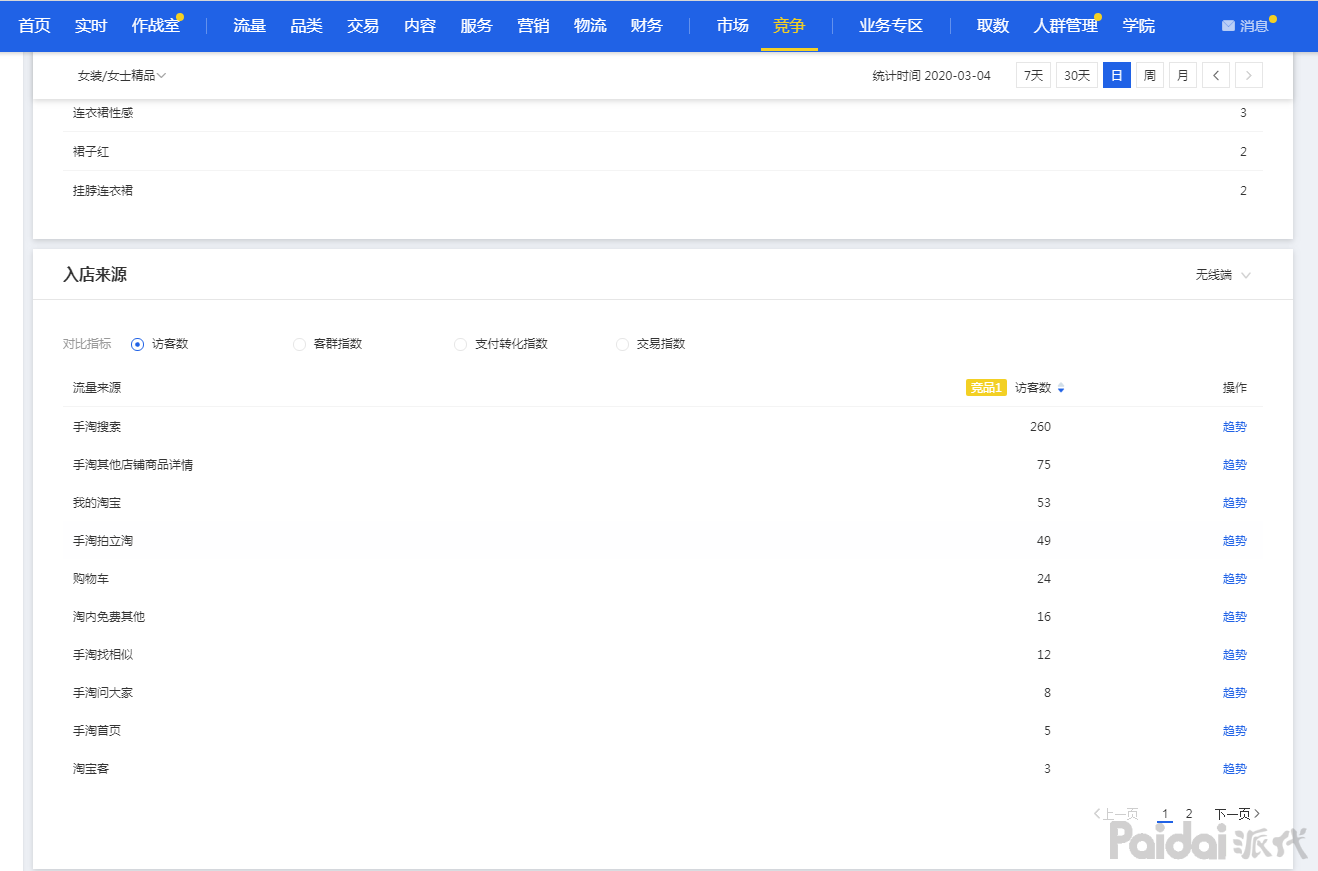This screenshot has height=871, width=1318.
Task: View 趋势 for 我的淘宝
Action: (x=1235, y=503)
